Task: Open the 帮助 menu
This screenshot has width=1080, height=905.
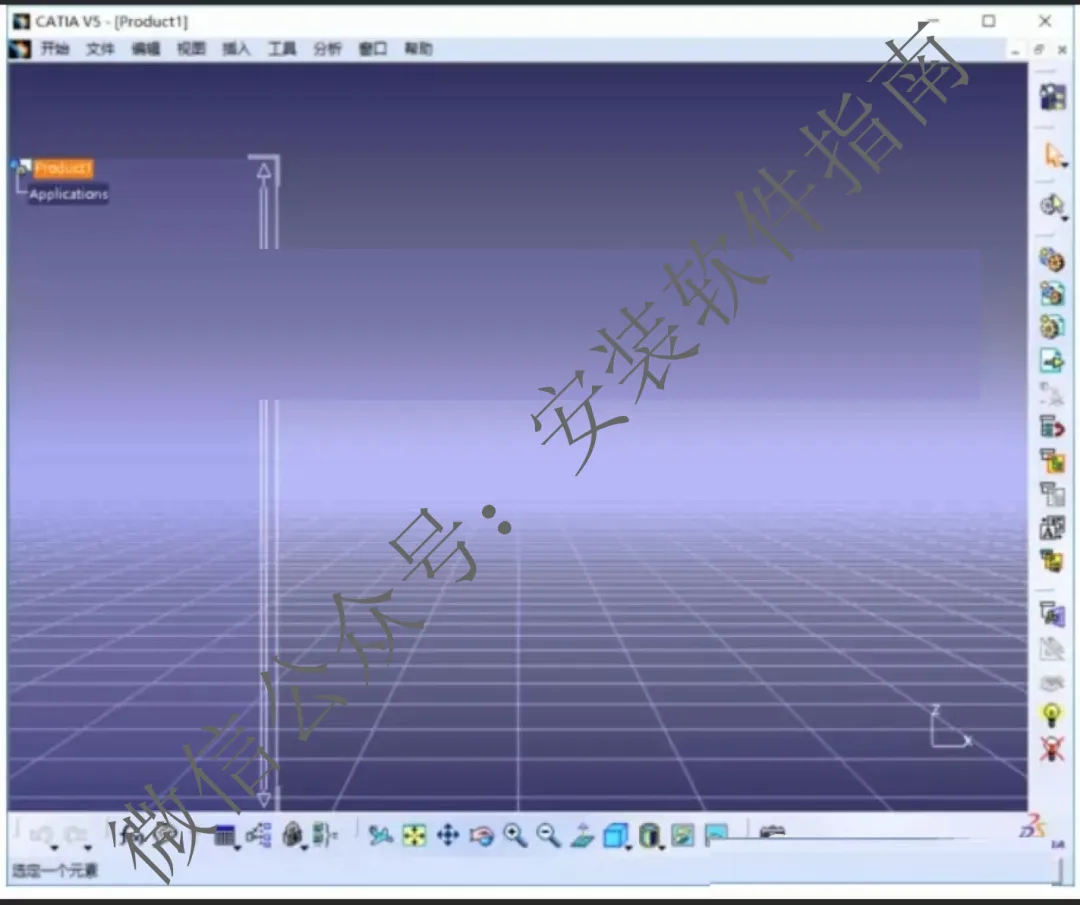Action: (x=418, y=48)
